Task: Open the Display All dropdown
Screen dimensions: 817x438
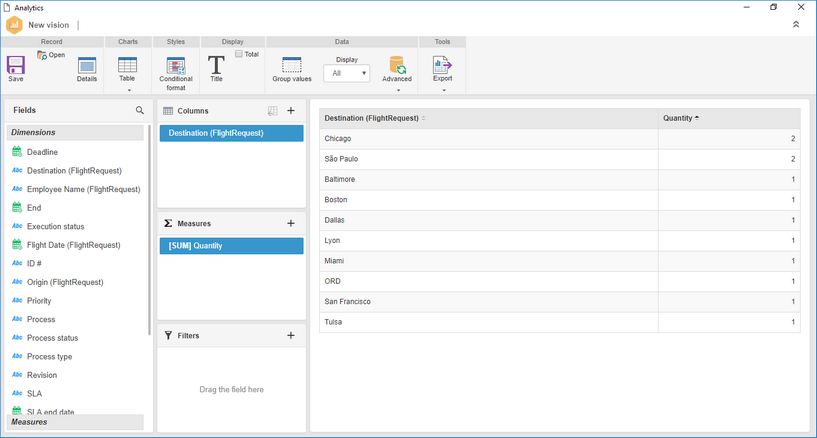Action: tap(346, 73)
